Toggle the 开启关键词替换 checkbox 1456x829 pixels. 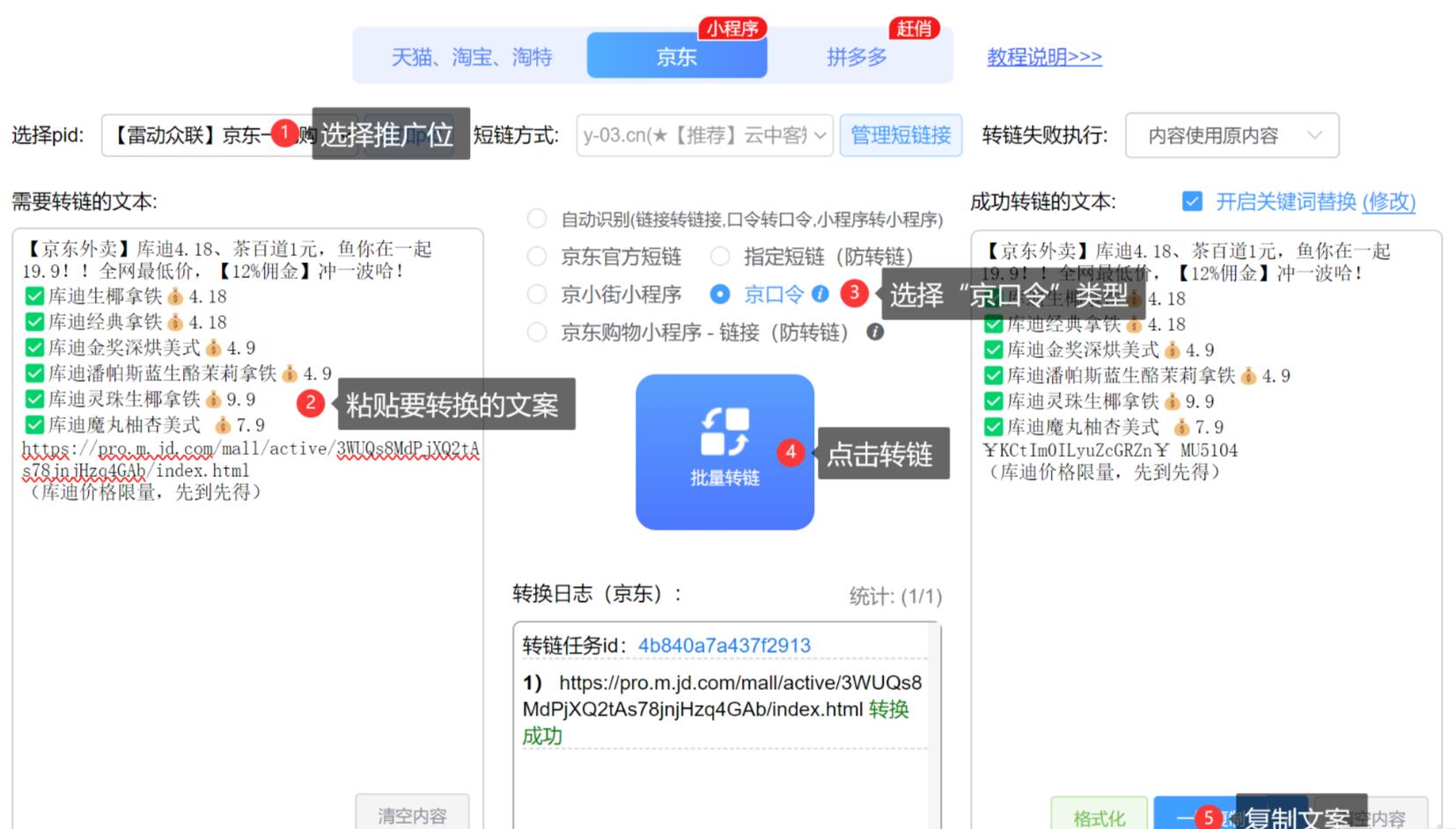coord(1192,202)
